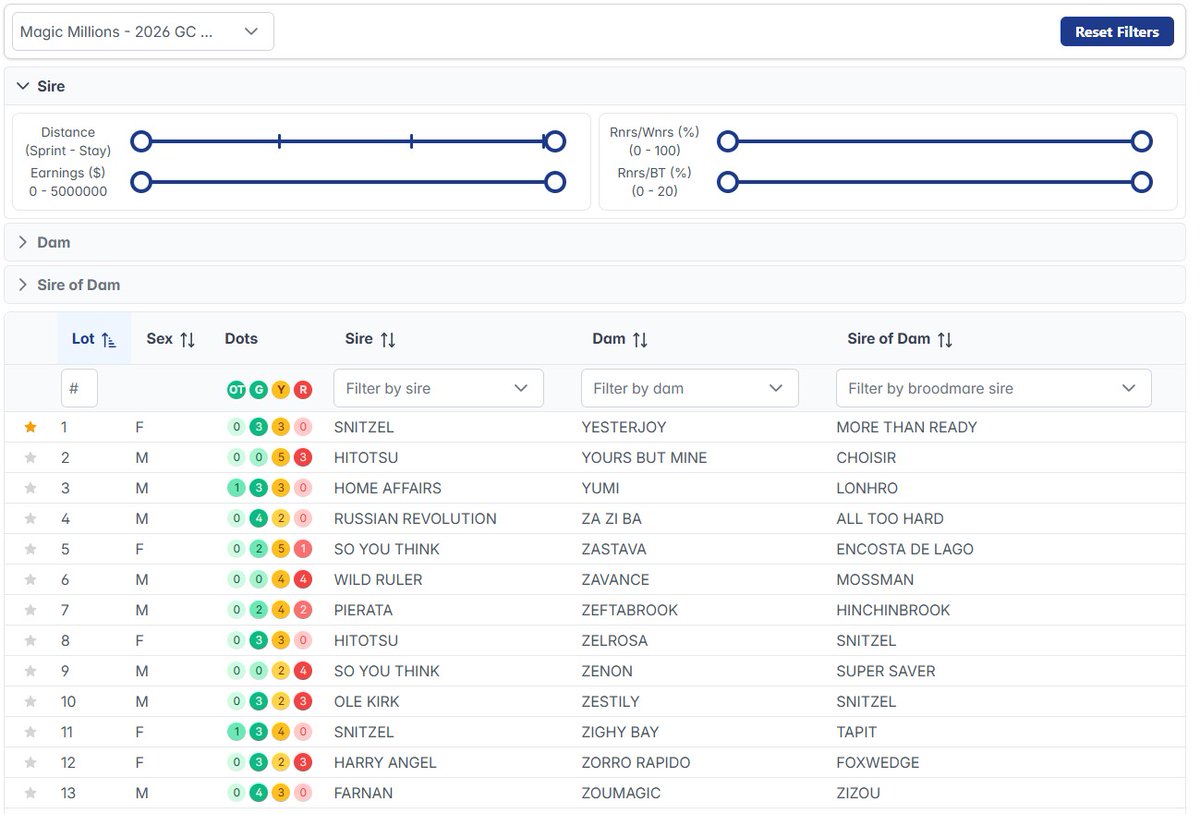Select sire SNITZEL in lot 1
The width and height of the screenshot is (1200, 814).
364,427
